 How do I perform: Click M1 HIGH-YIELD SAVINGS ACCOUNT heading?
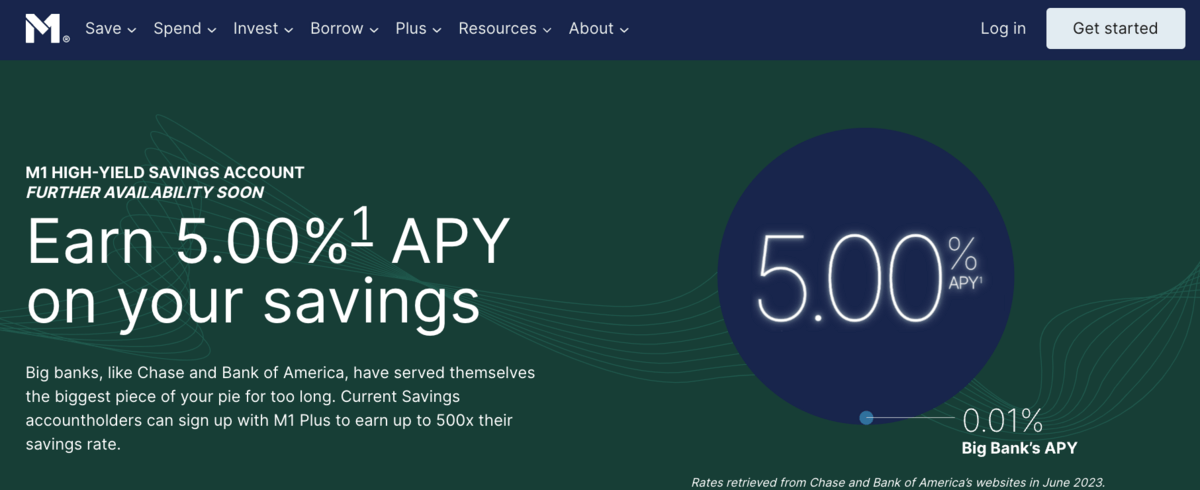tap(165, 173)
